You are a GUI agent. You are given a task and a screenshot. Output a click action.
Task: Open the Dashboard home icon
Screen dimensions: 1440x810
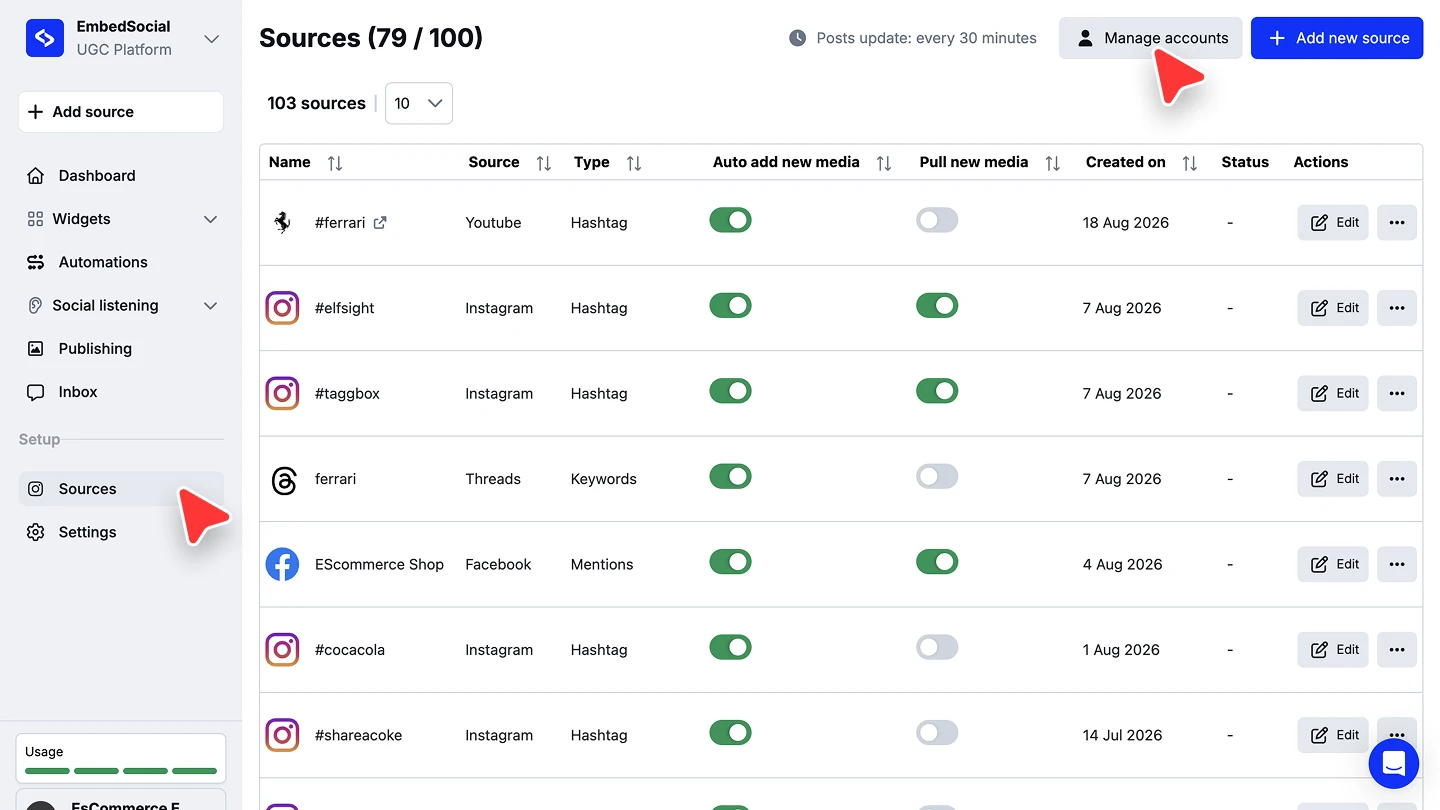pos(36,176)
